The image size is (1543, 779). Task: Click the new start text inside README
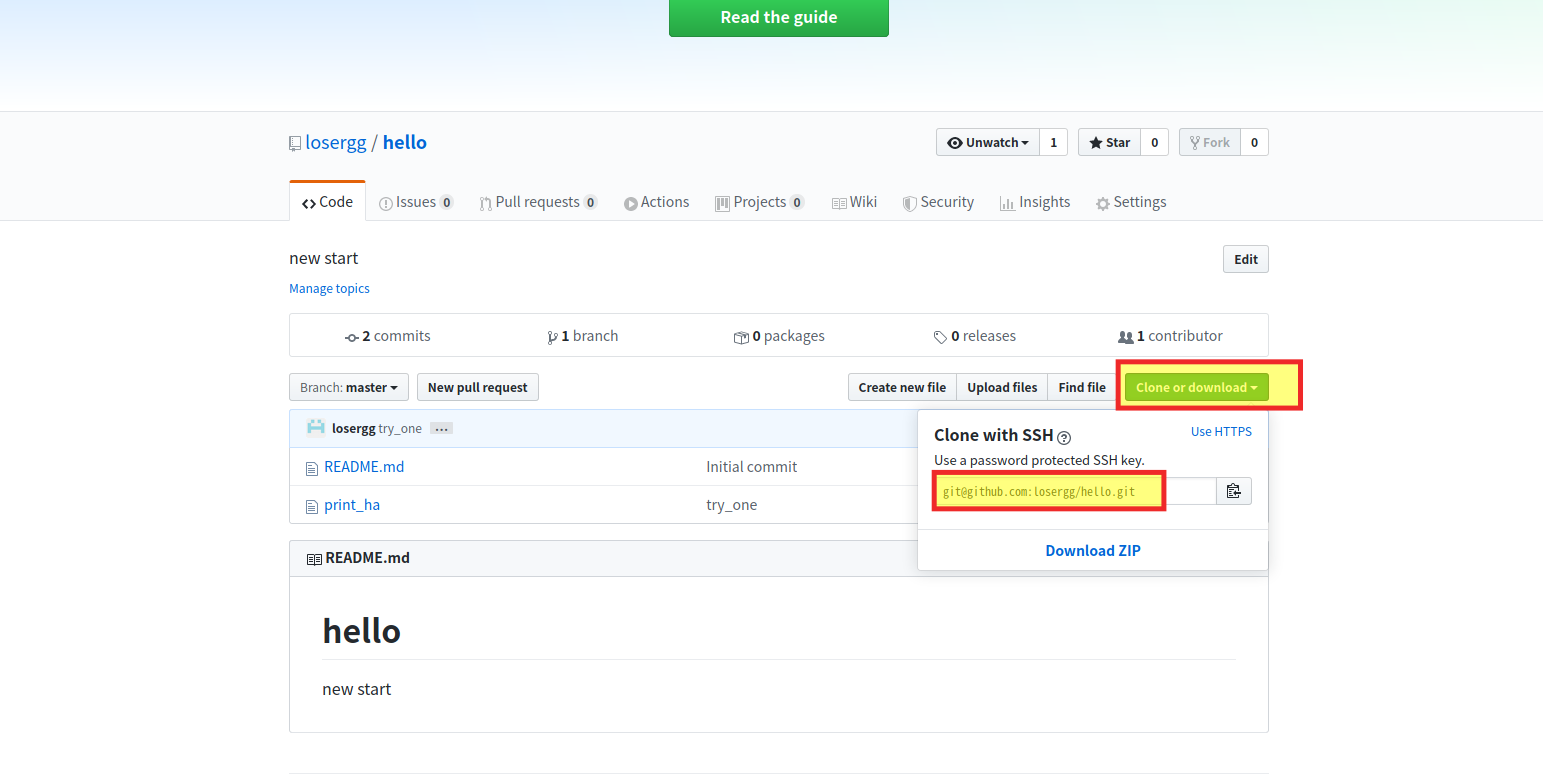357,689
